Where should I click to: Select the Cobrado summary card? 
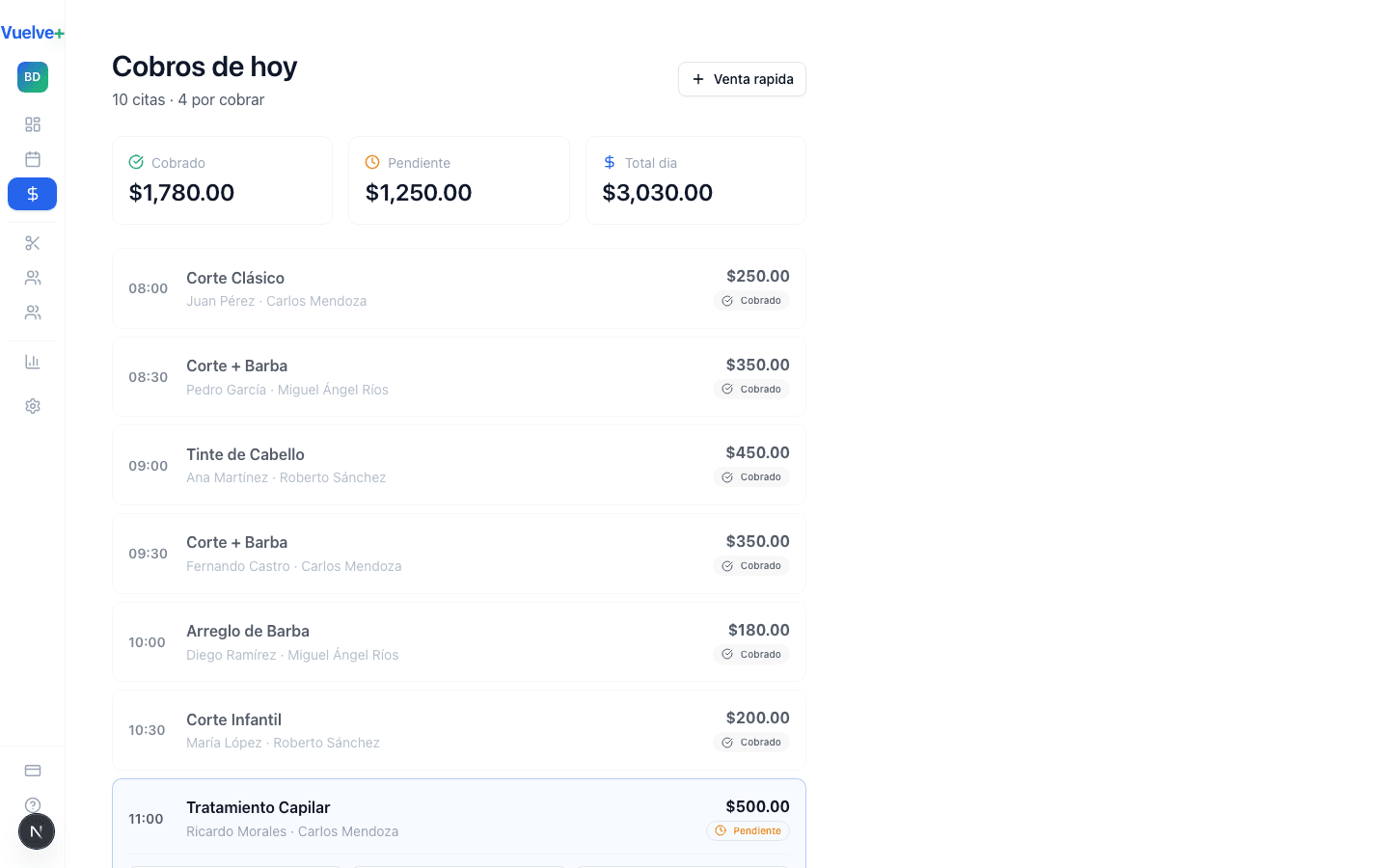click(222, 180)
